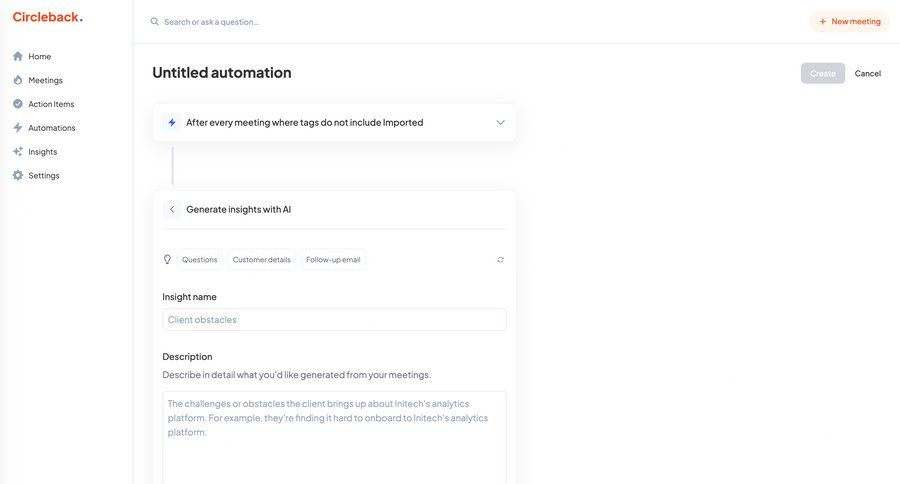900x484 pixels.
Task: Click the search magnifier icon
Action: click(x=155, y=21)
